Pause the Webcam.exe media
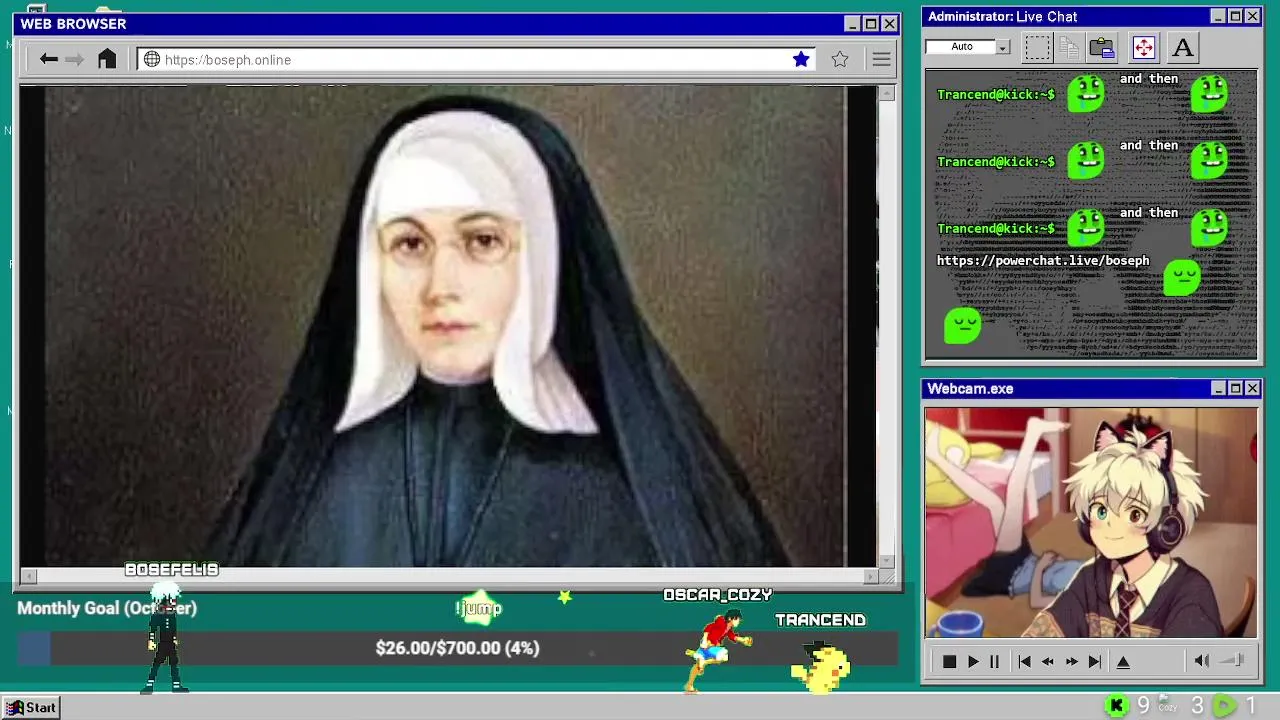 pyautogui.click(x=994, y=661)
